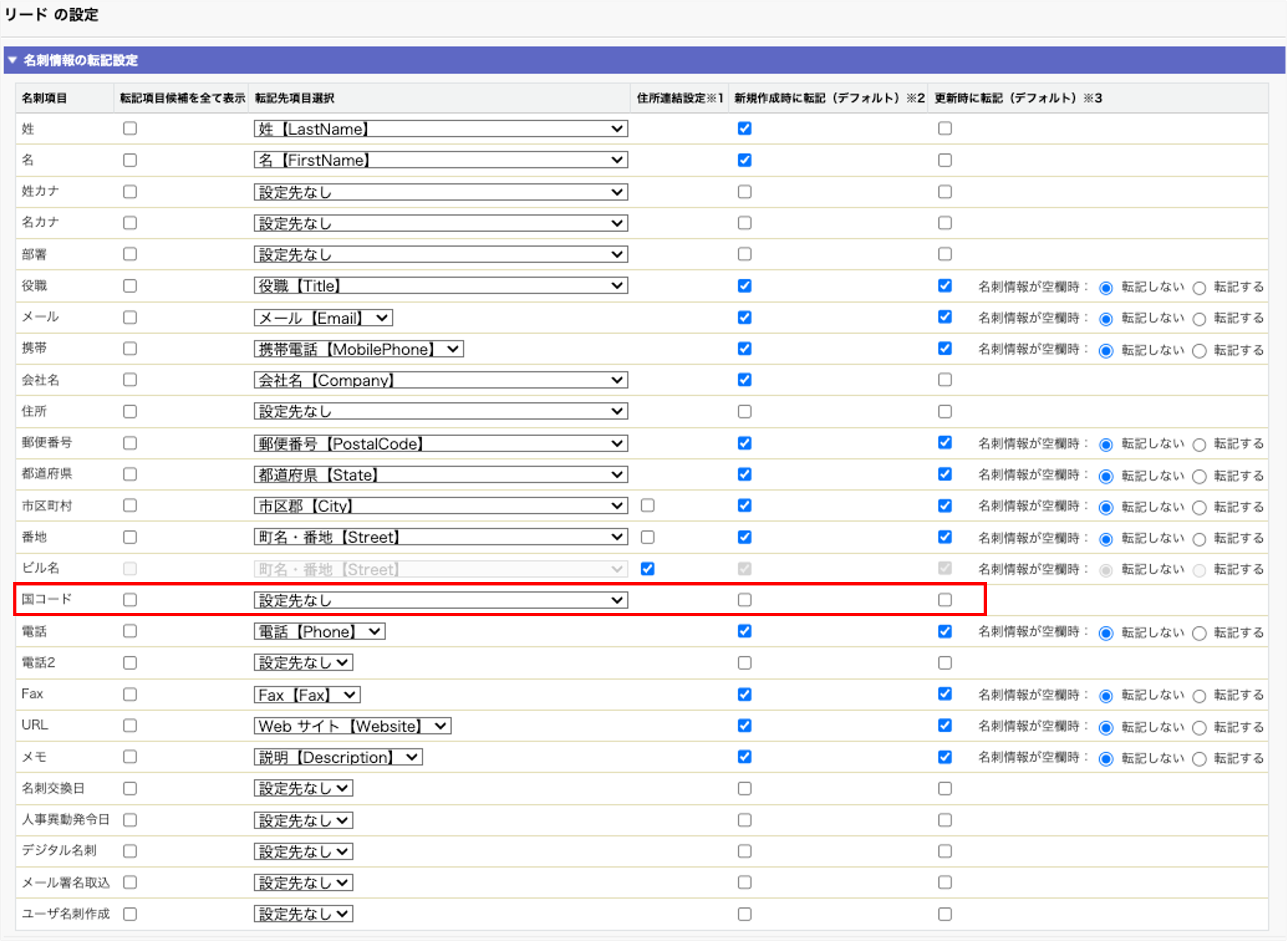Select 転記する radio for メール row
1288x941 pixels.
click(x=1199, y=319)
